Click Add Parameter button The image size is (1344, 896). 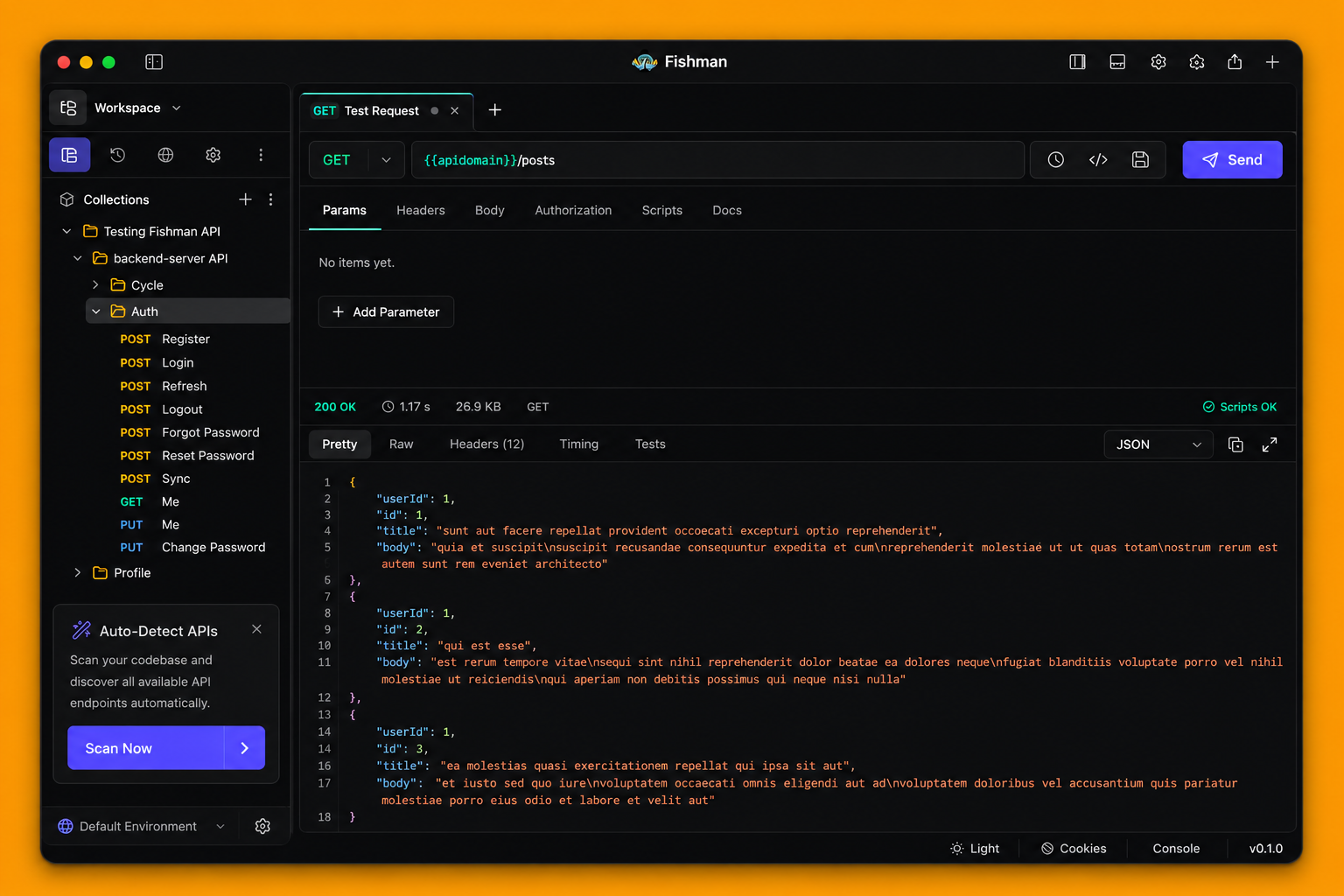[386, 311]
